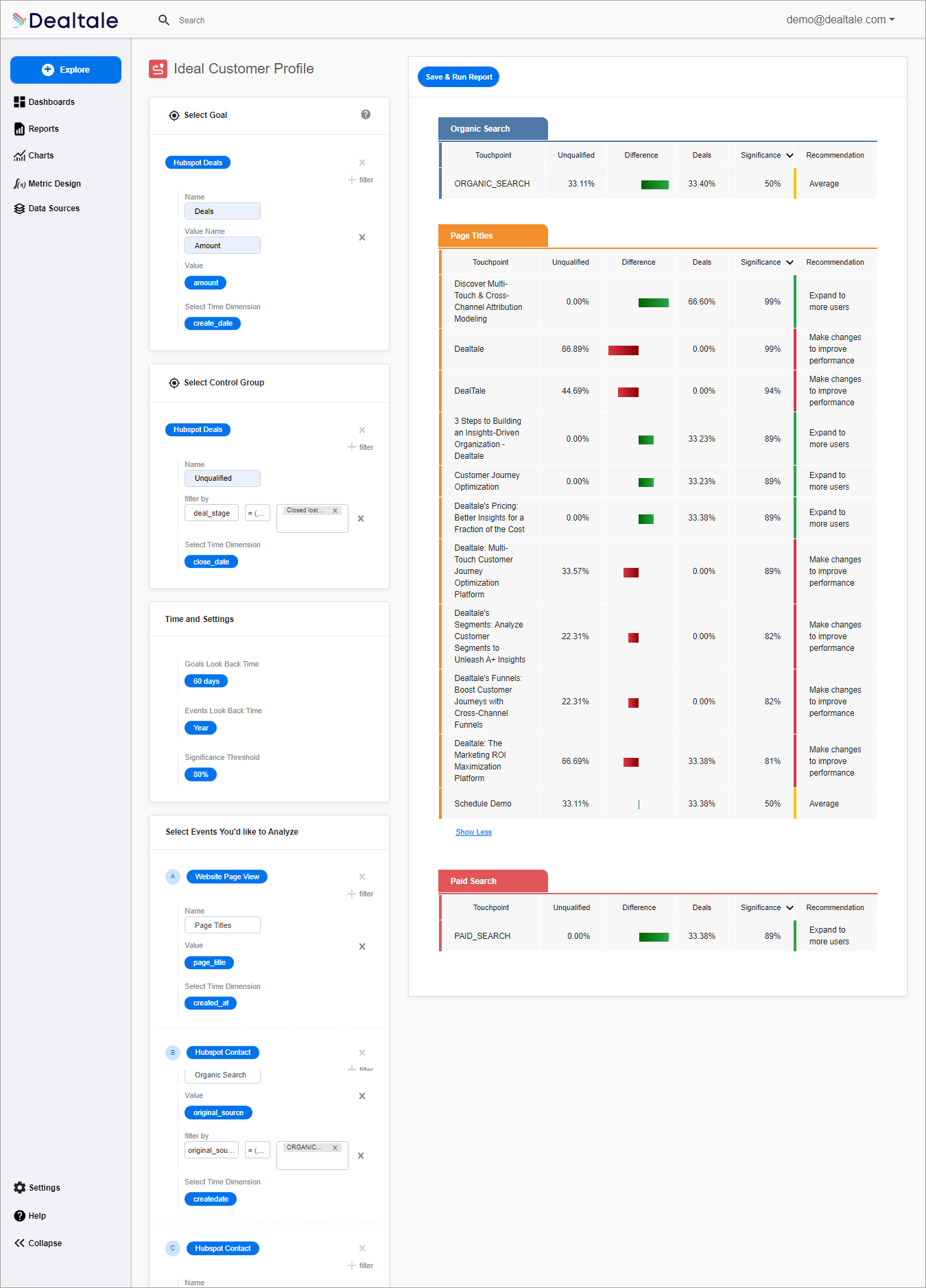Remove event B Hubspot Contact

click(362, 1053)
